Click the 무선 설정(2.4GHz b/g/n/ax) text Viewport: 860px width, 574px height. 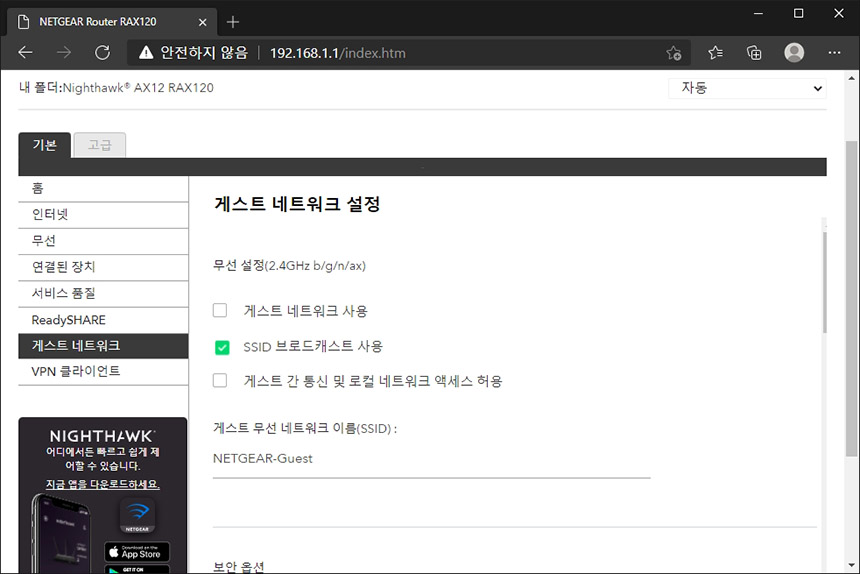click(289, 266)
